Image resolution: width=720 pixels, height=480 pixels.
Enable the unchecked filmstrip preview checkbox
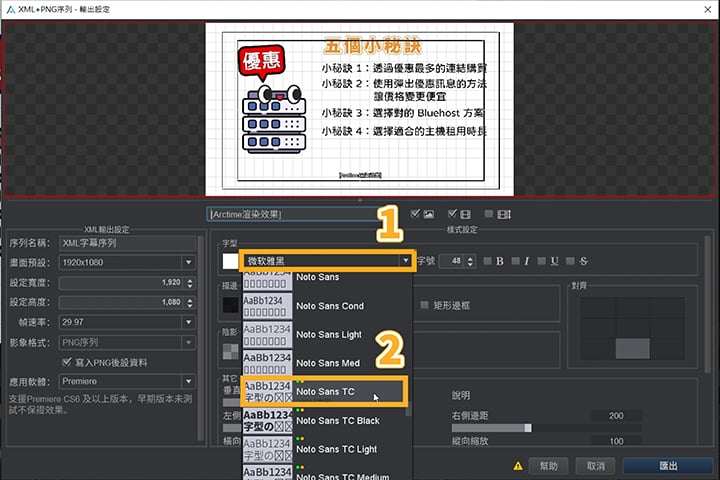pos(489,214)
